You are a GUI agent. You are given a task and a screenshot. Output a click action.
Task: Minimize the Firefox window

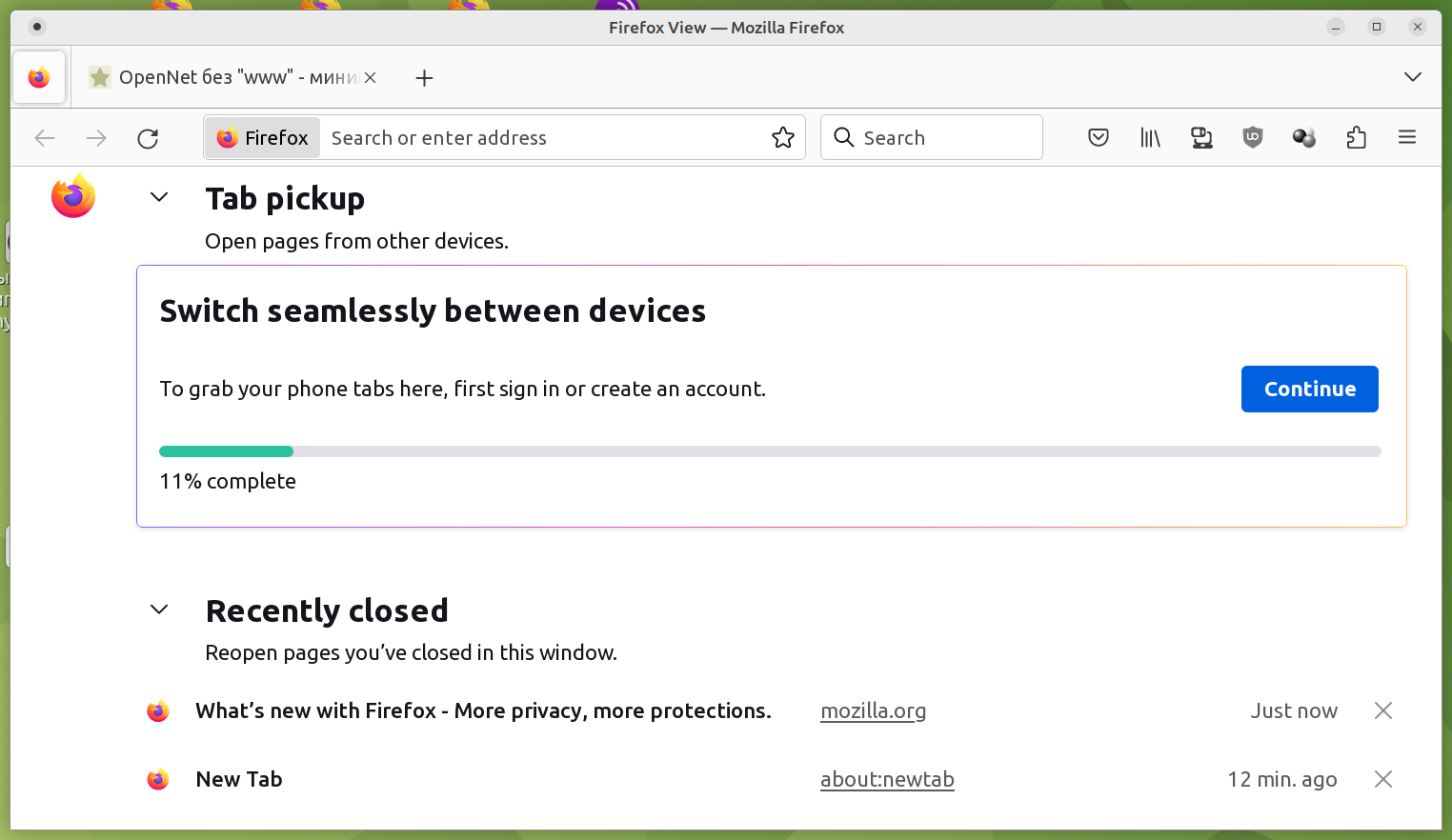pos(1336,27)
